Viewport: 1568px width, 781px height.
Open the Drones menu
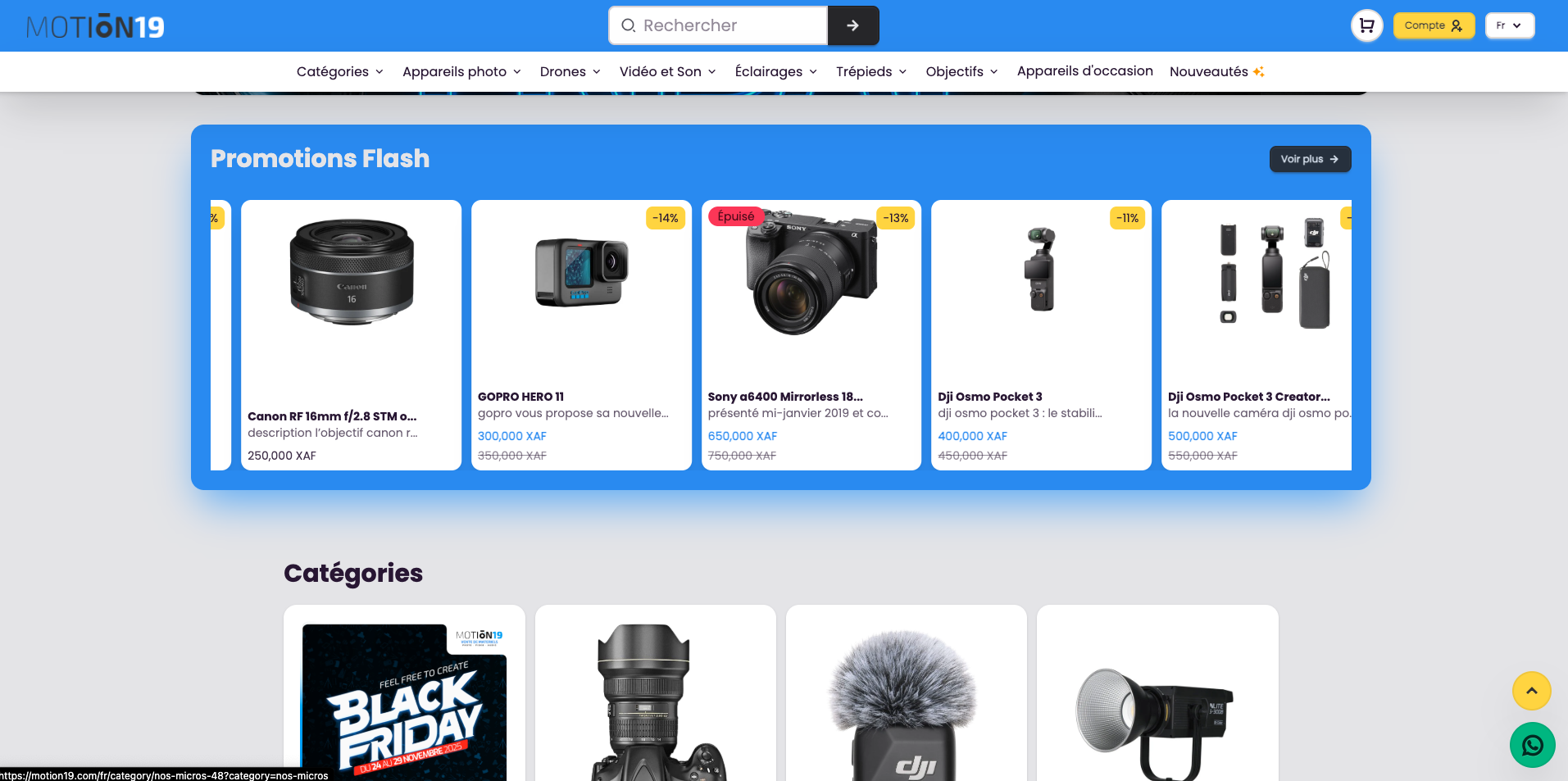[570, 71]
